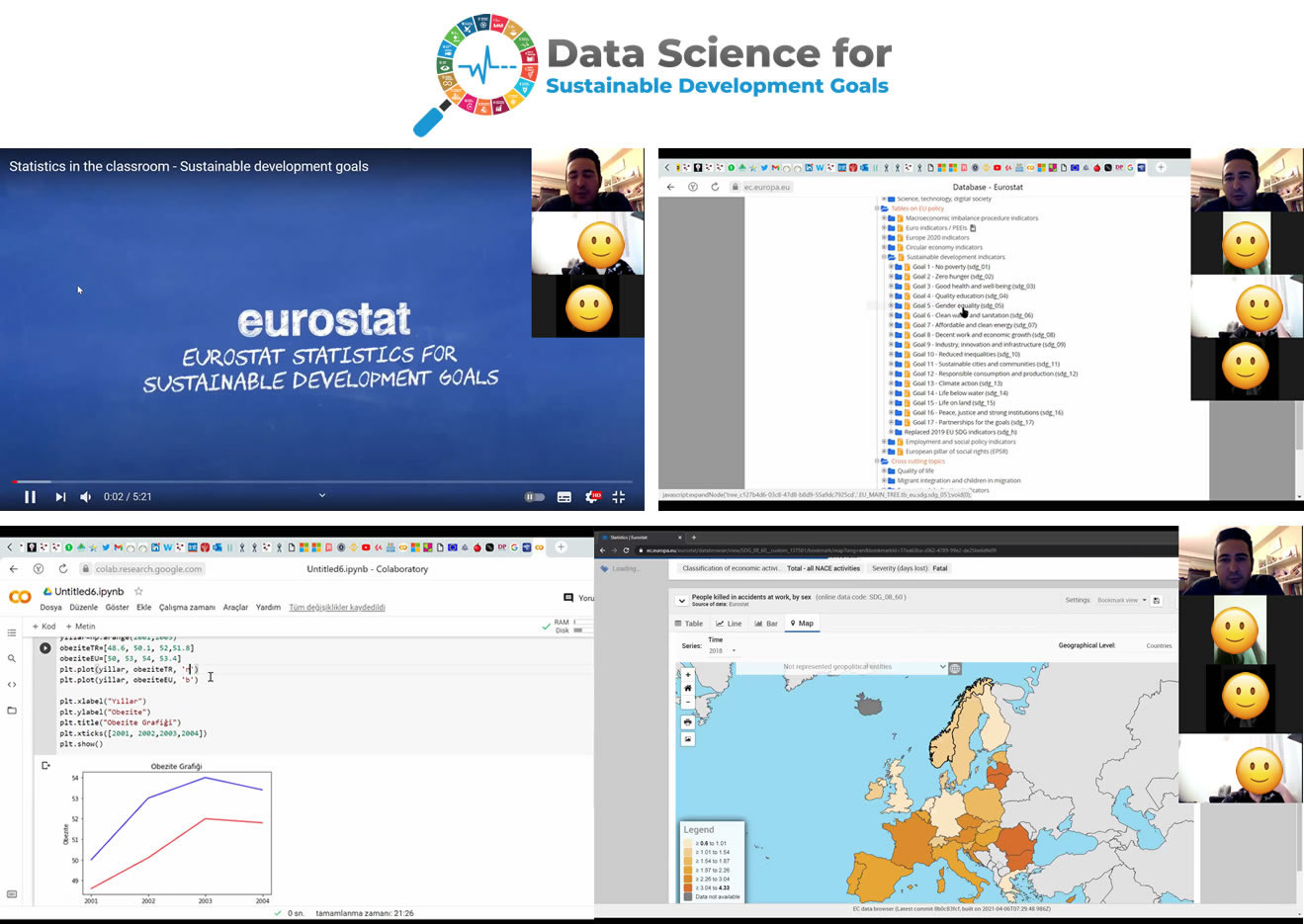Screen dimensions: 1304x924
Task: Open Europe 2020 indicators folder
Action: (x=937, y=237)
